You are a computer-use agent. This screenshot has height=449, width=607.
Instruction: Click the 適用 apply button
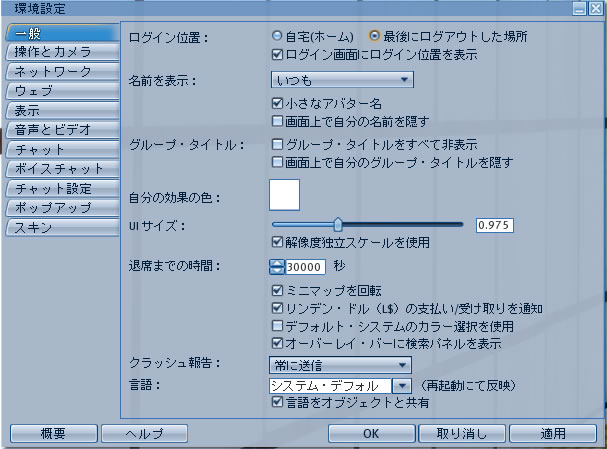tap(553, 433)
